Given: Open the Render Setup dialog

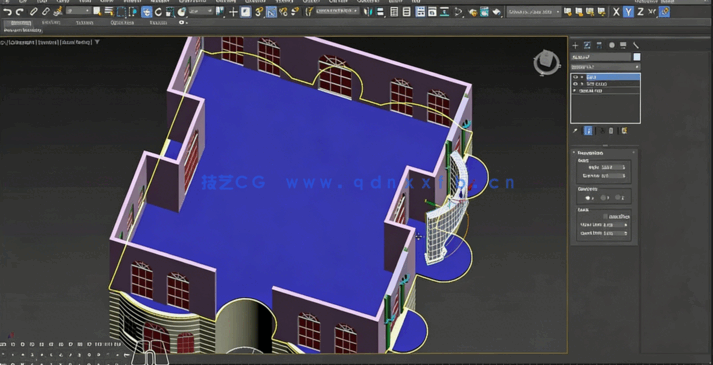Looking at the screenshot, I should pos(473,12).
